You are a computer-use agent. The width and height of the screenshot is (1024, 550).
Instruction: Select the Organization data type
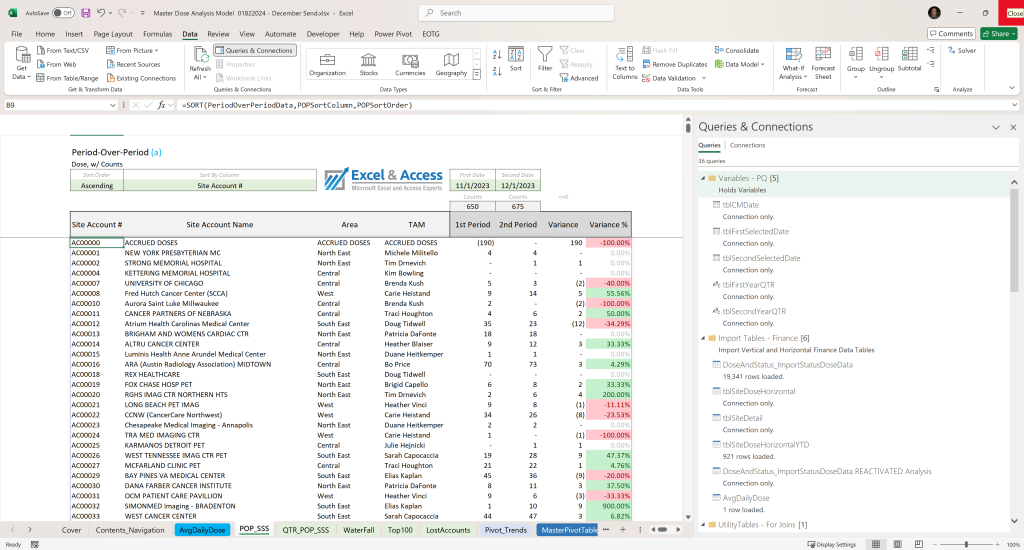click(327, 64)
